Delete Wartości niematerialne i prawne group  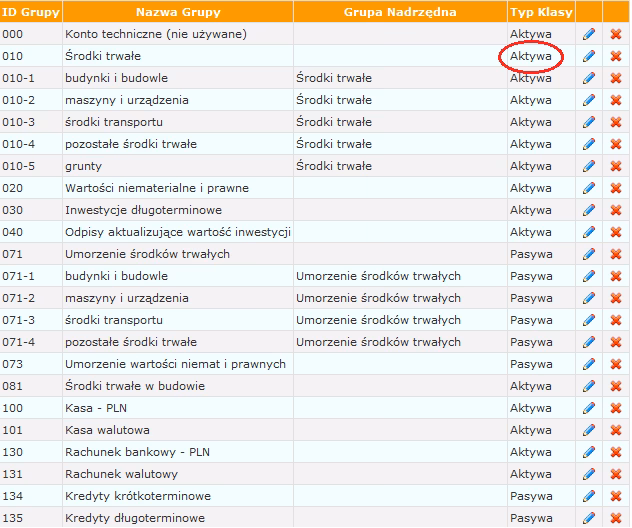pyautogui.click(x=616, y=188)
